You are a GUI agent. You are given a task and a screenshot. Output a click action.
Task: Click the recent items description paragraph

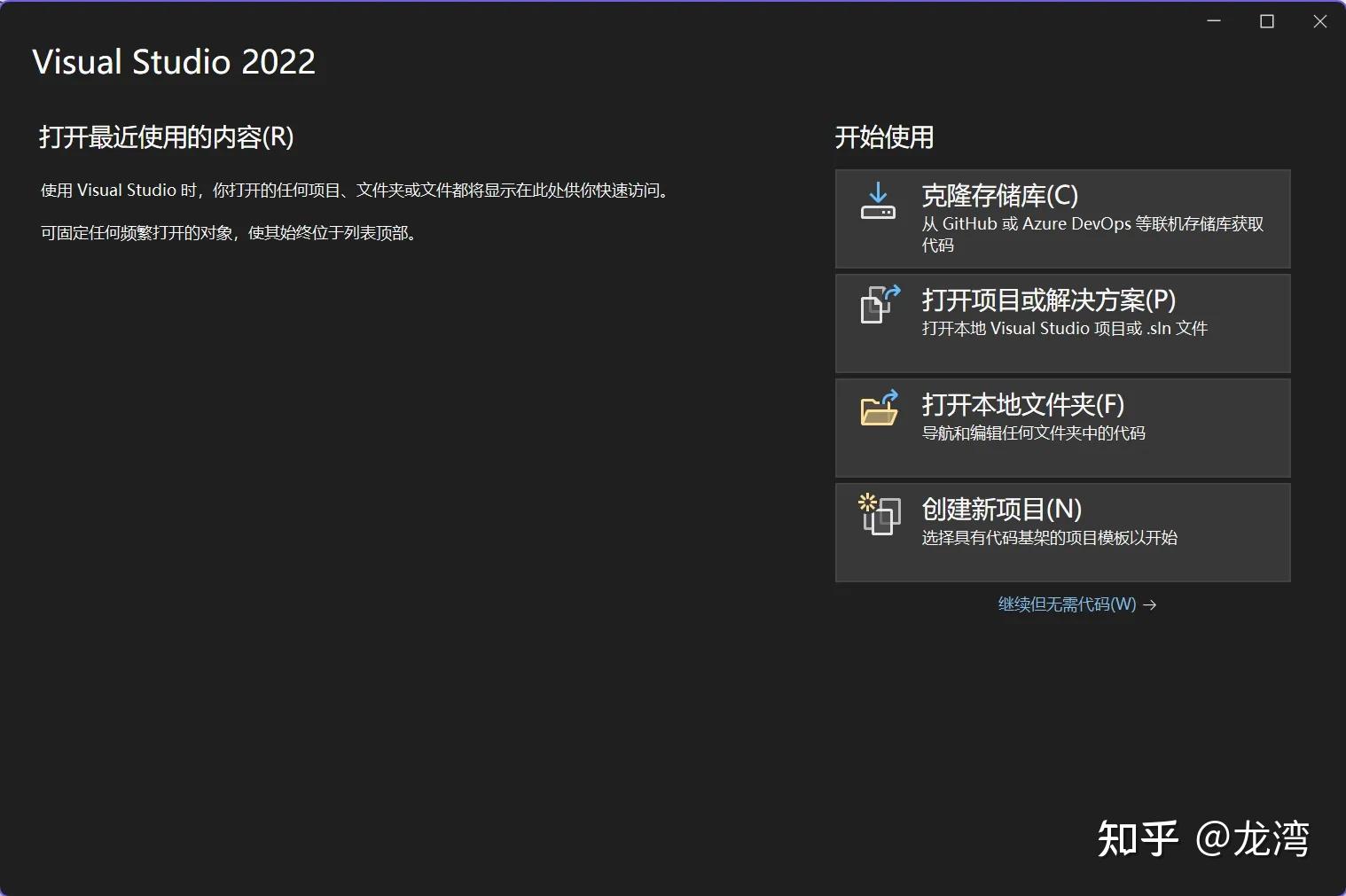tap(356, 190)
